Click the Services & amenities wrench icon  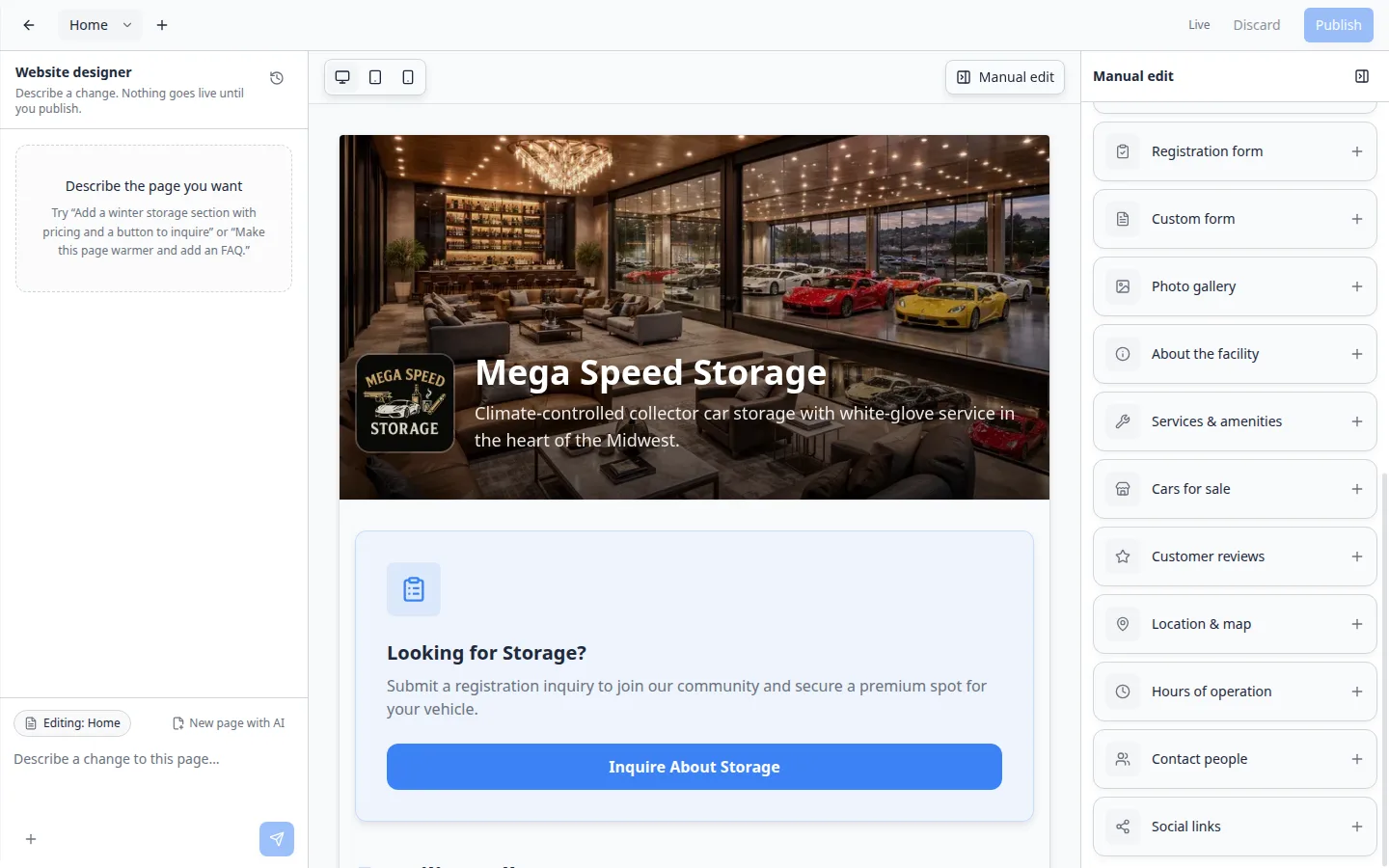coord(1123,421)
